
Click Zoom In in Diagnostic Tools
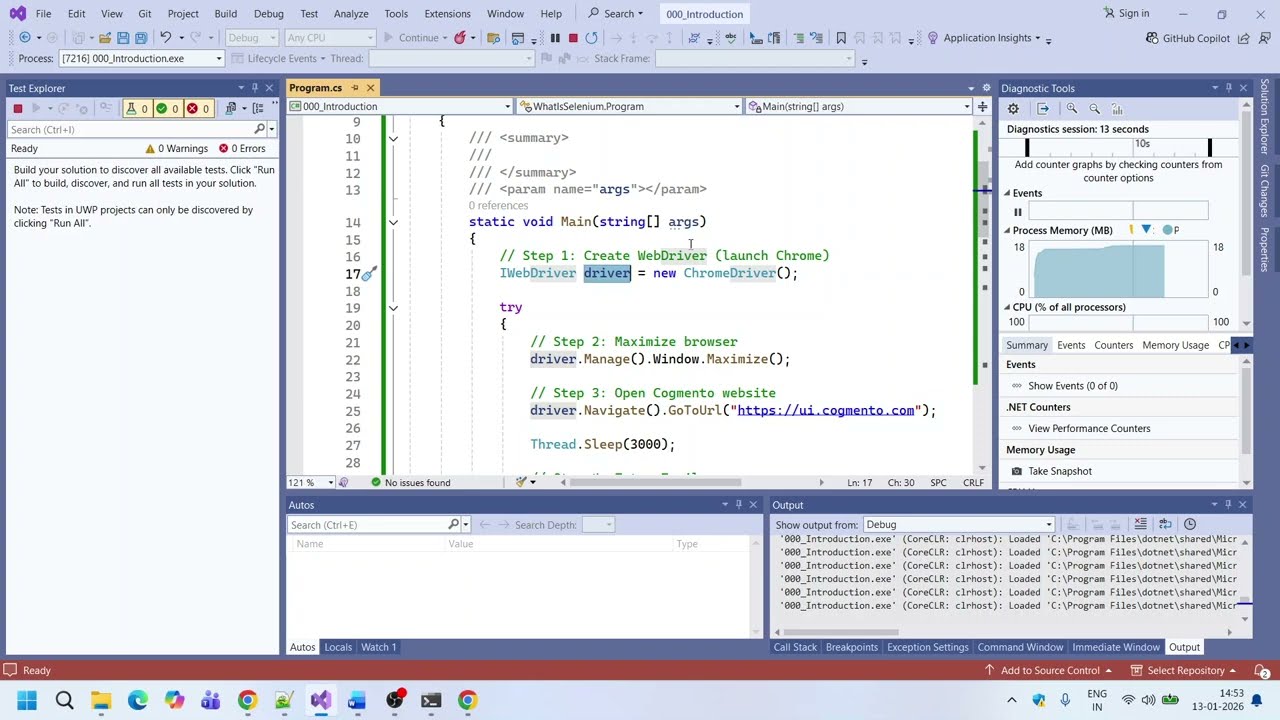pos(1072,108)
